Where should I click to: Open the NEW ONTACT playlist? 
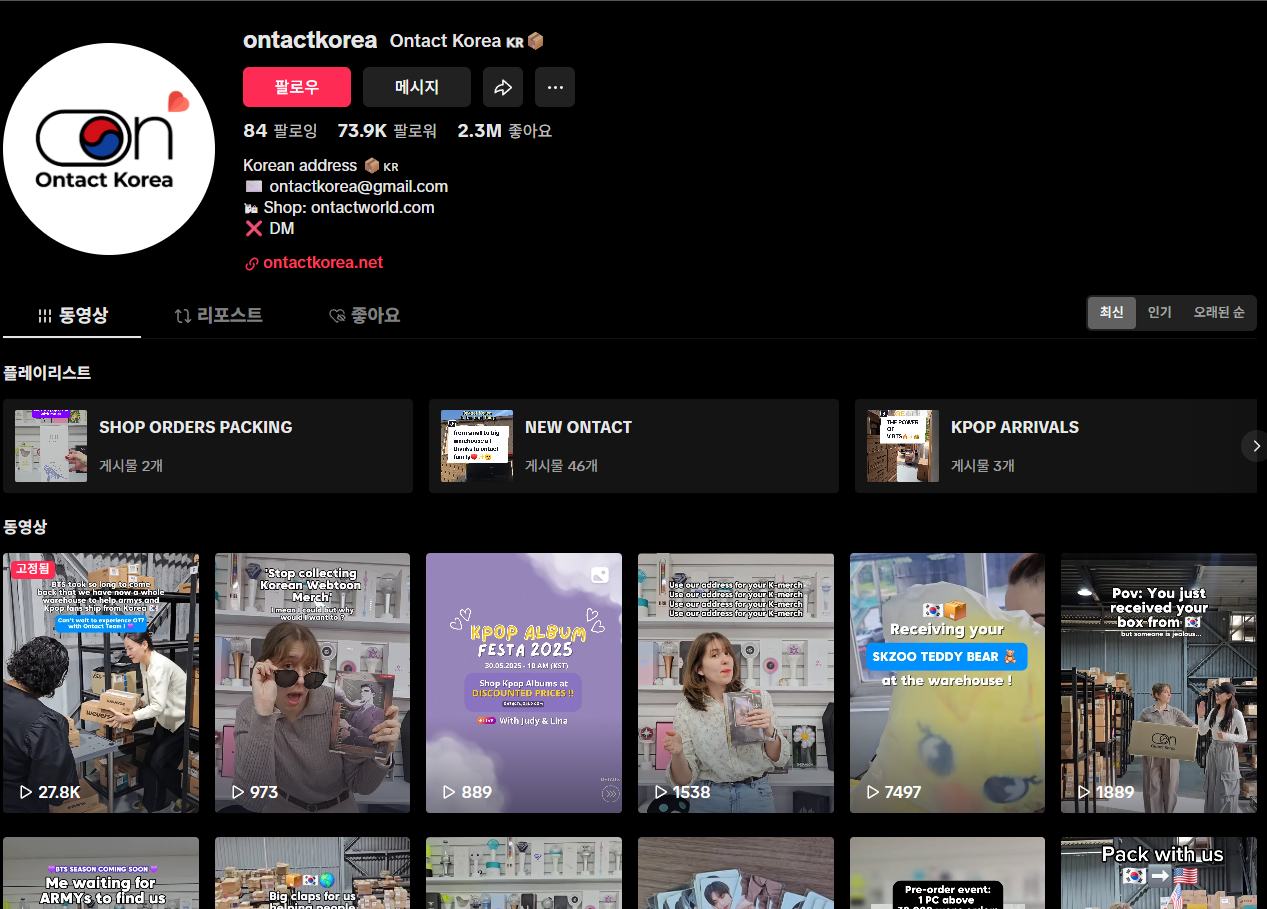click(633, 446)
